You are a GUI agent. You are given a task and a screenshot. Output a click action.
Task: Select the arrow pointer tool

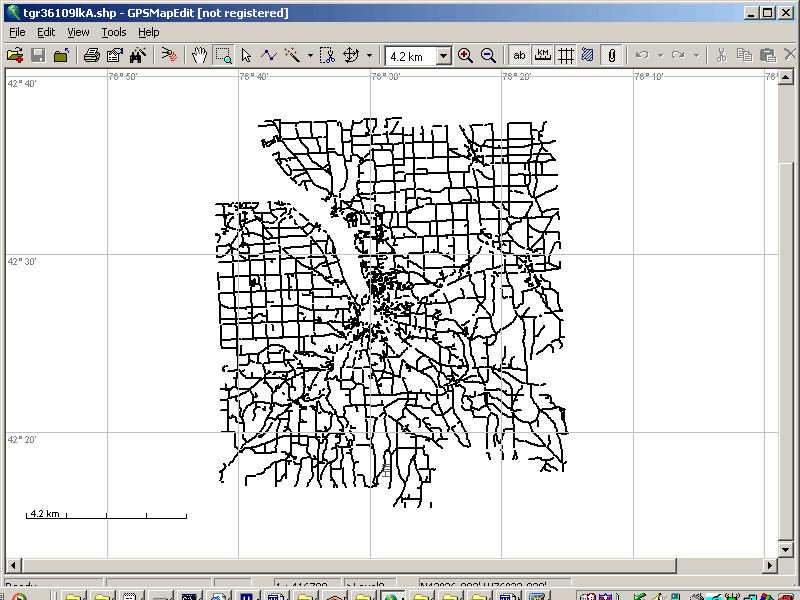coord(246,55)
